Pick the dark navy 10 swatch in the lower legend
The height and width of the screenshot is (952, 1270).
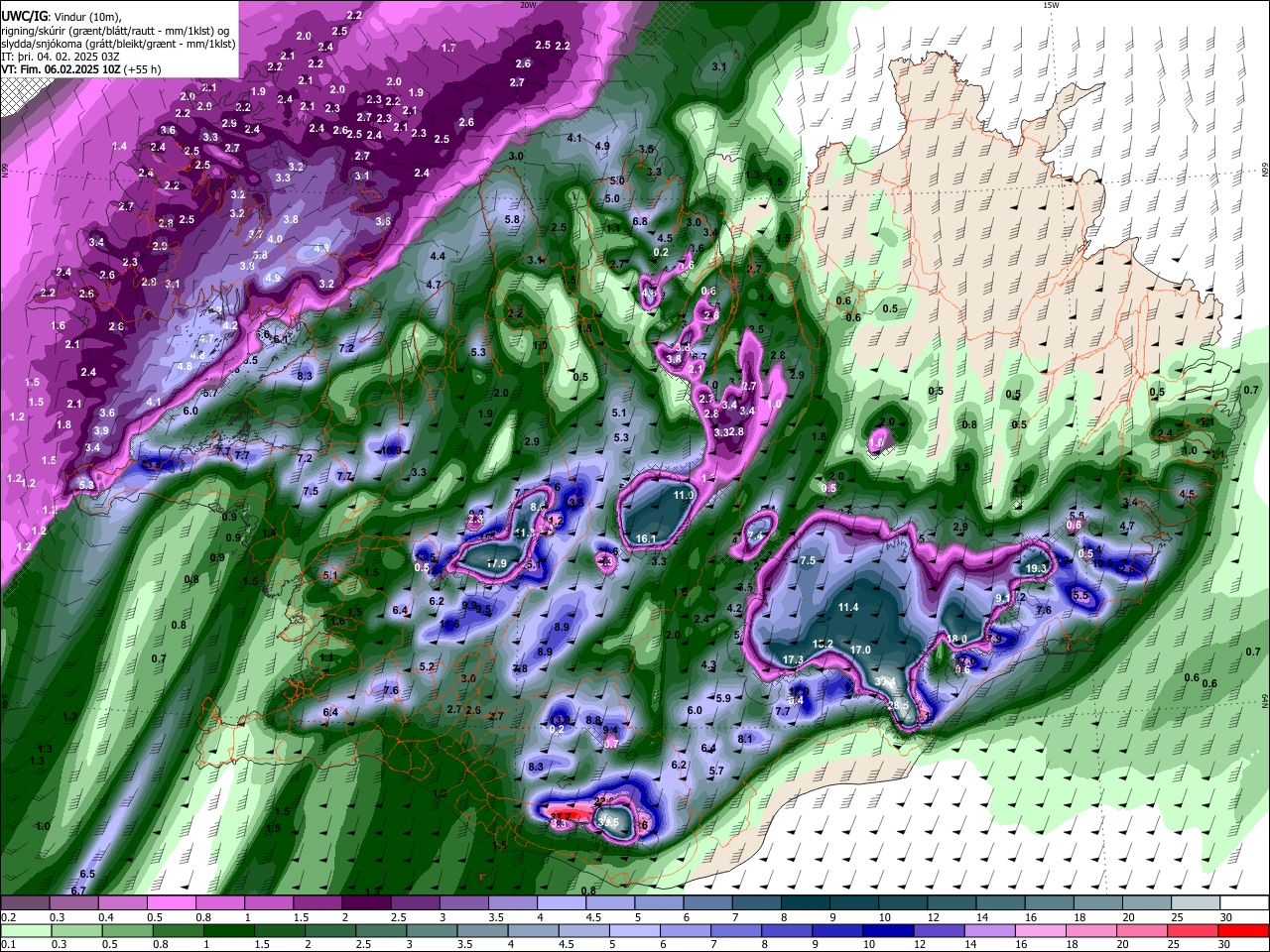point(889,930)
